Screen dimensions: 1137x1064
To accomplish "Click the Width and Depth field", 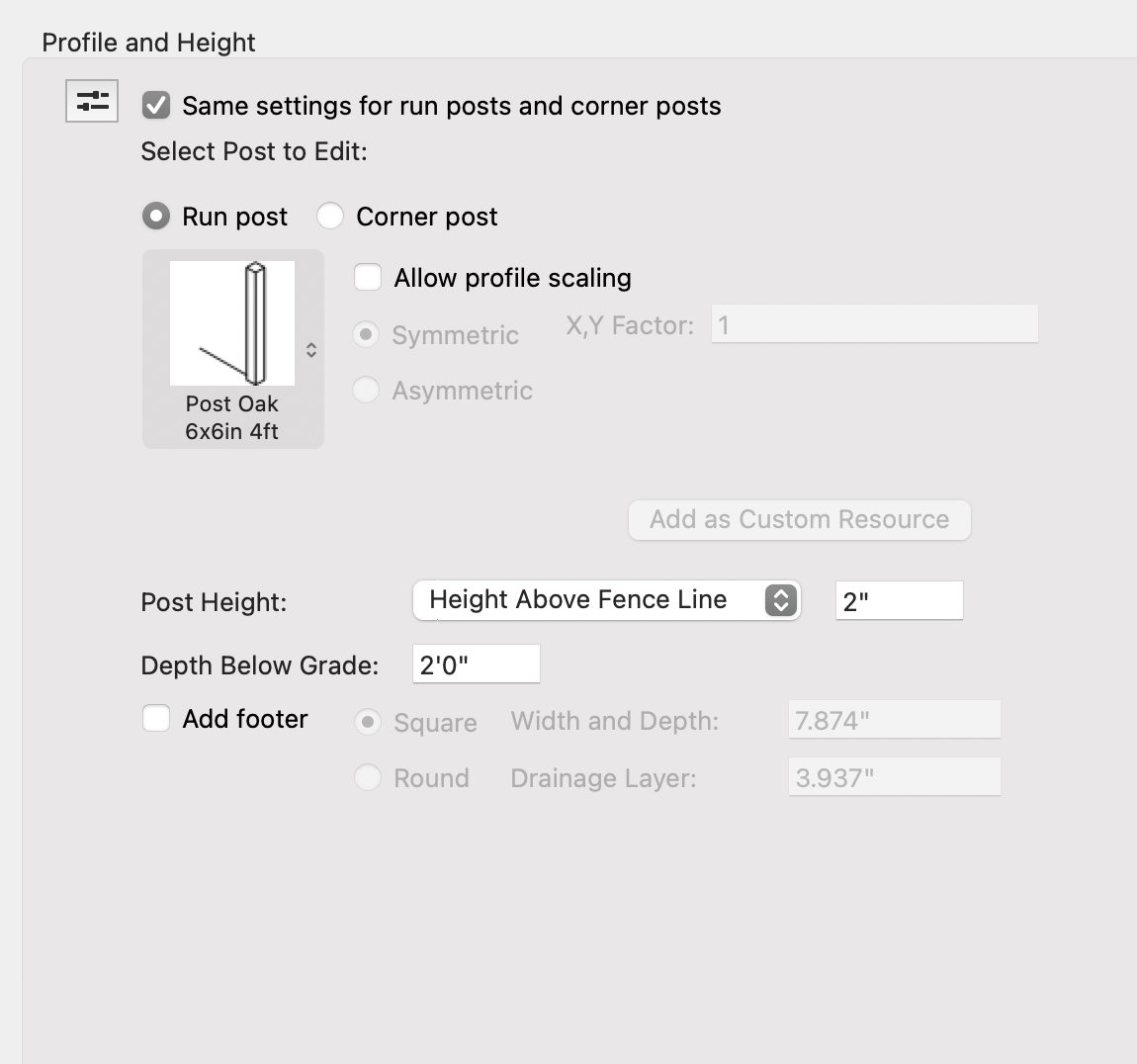I will (894, 720).
